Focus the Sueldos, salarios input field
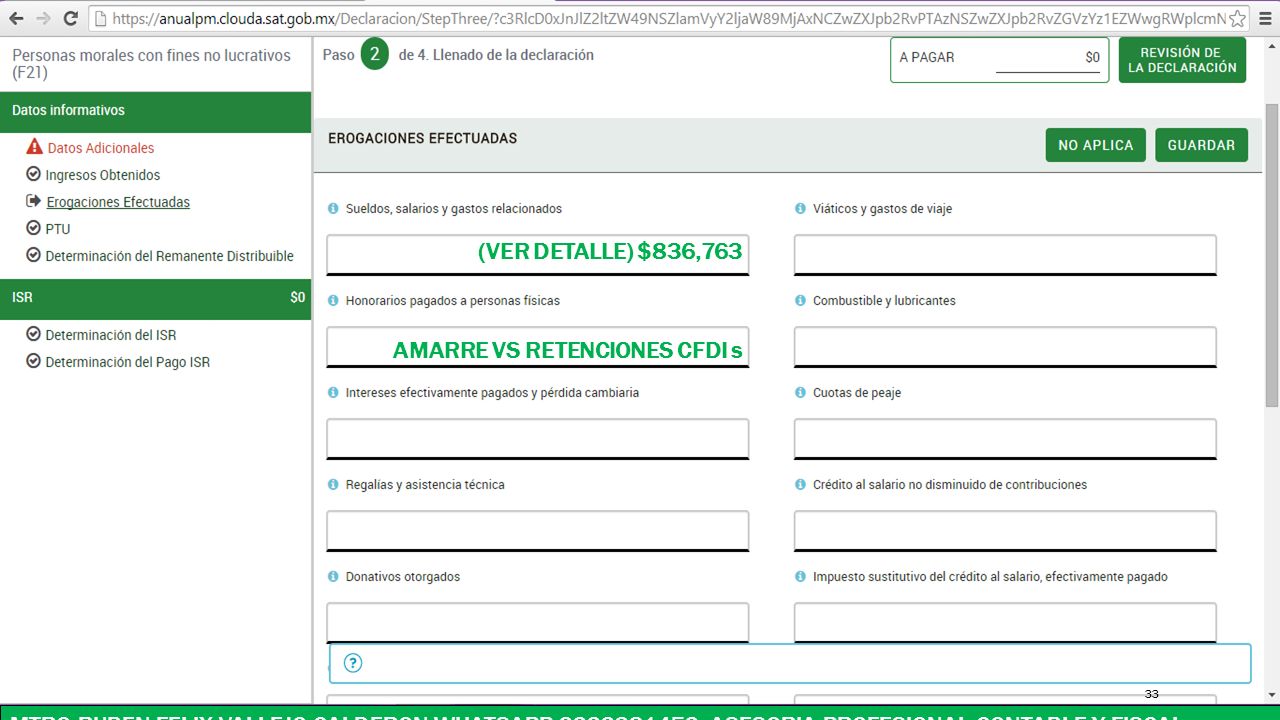Image resolution: width=1280 pixels, height=720 pixels. (537, 254)
